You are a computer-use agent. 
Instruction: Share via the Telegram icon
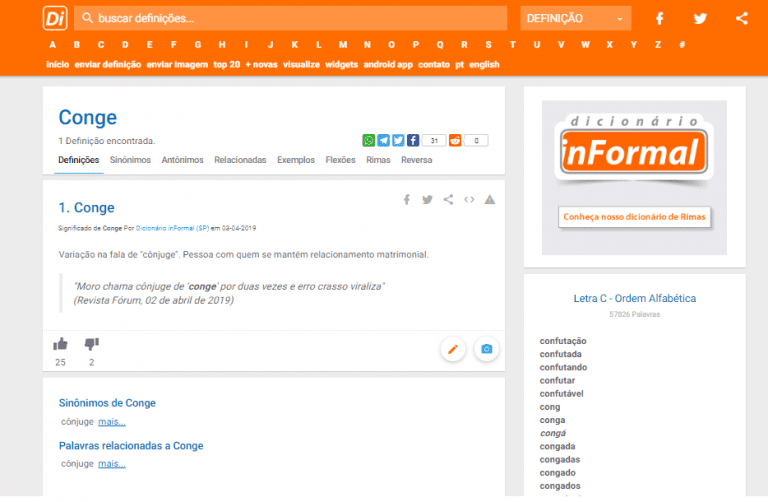point(384,141)
